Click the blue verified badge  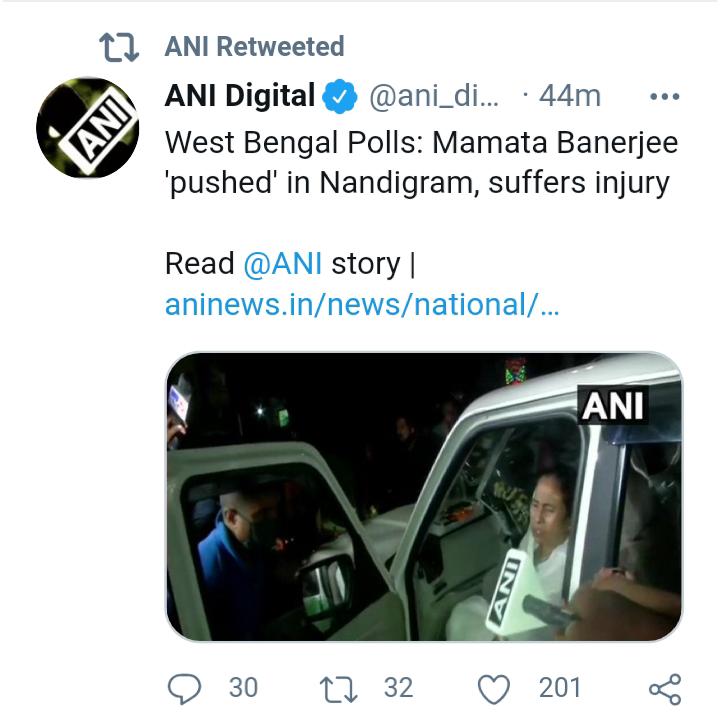click(340, 97)
